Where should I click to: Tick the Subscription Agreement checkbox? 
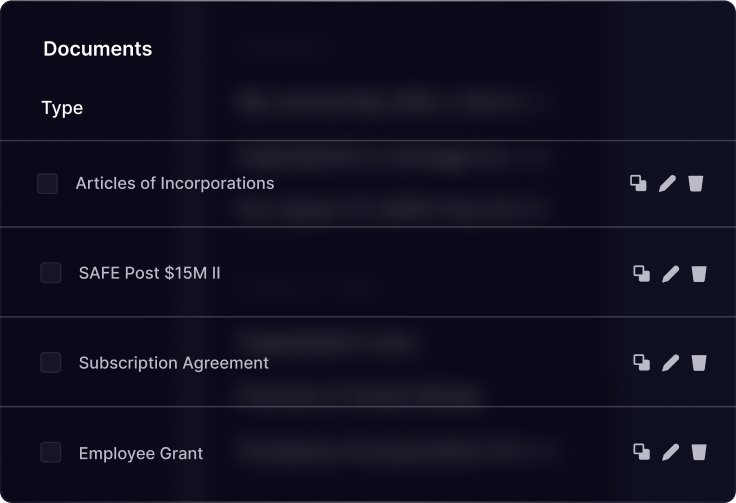tap(51, 362)
